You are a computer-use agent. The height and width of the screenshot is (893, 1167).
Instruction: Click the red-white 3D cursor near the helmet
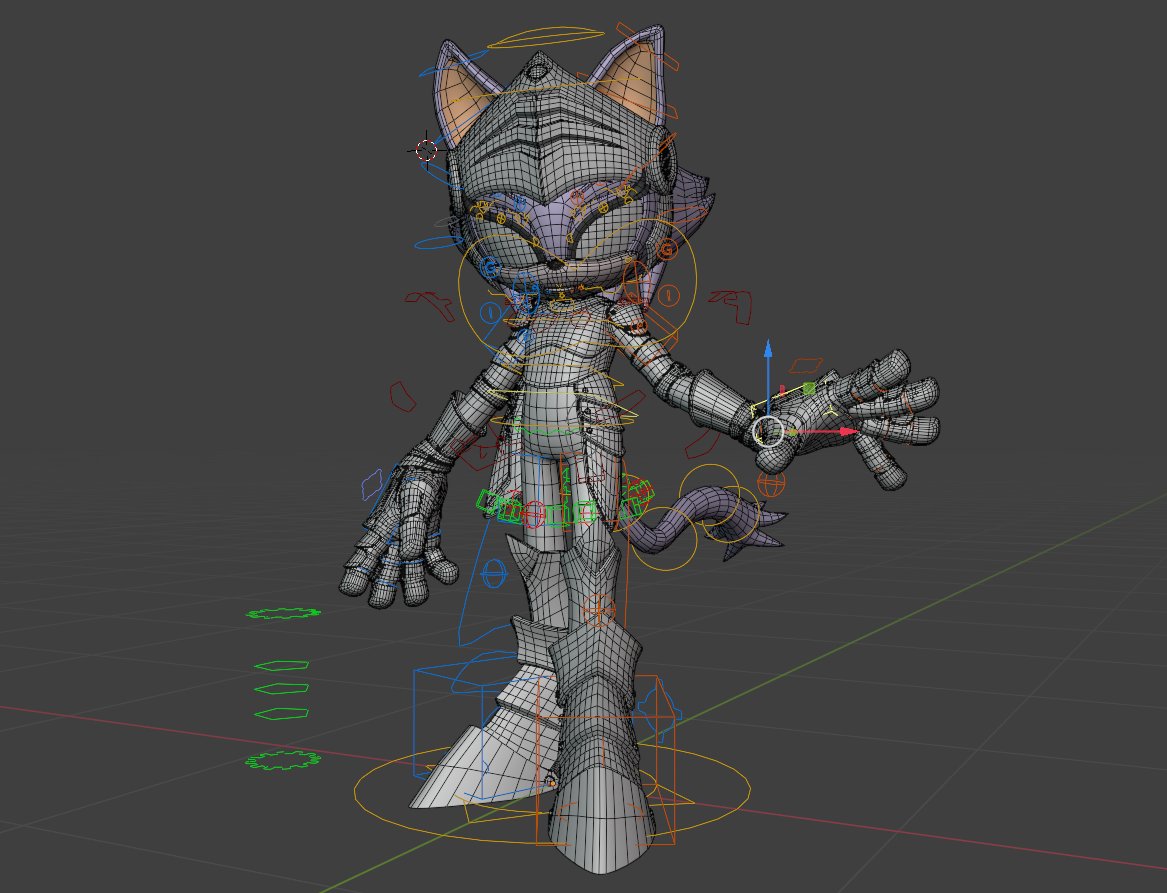(426, 150)
